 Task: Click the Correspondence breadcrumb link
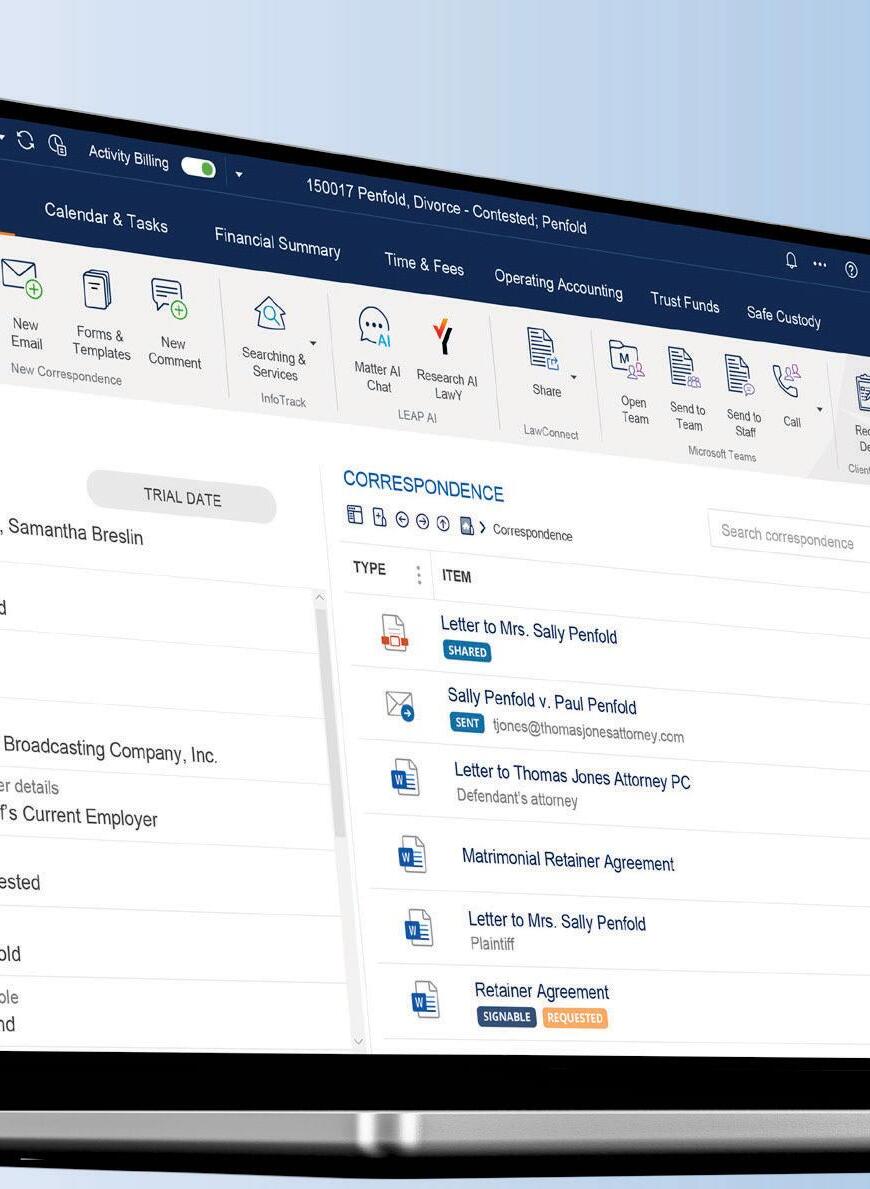(x=532, y=533)
